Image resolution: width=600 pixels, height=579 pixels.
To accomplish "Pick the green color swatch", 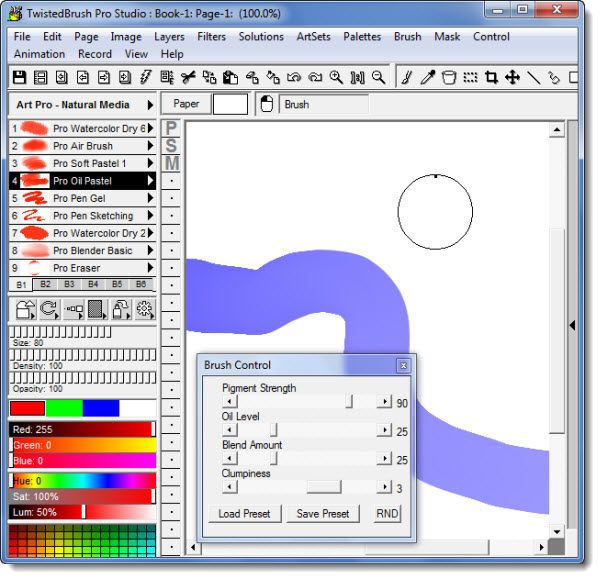I will (64, 408).
